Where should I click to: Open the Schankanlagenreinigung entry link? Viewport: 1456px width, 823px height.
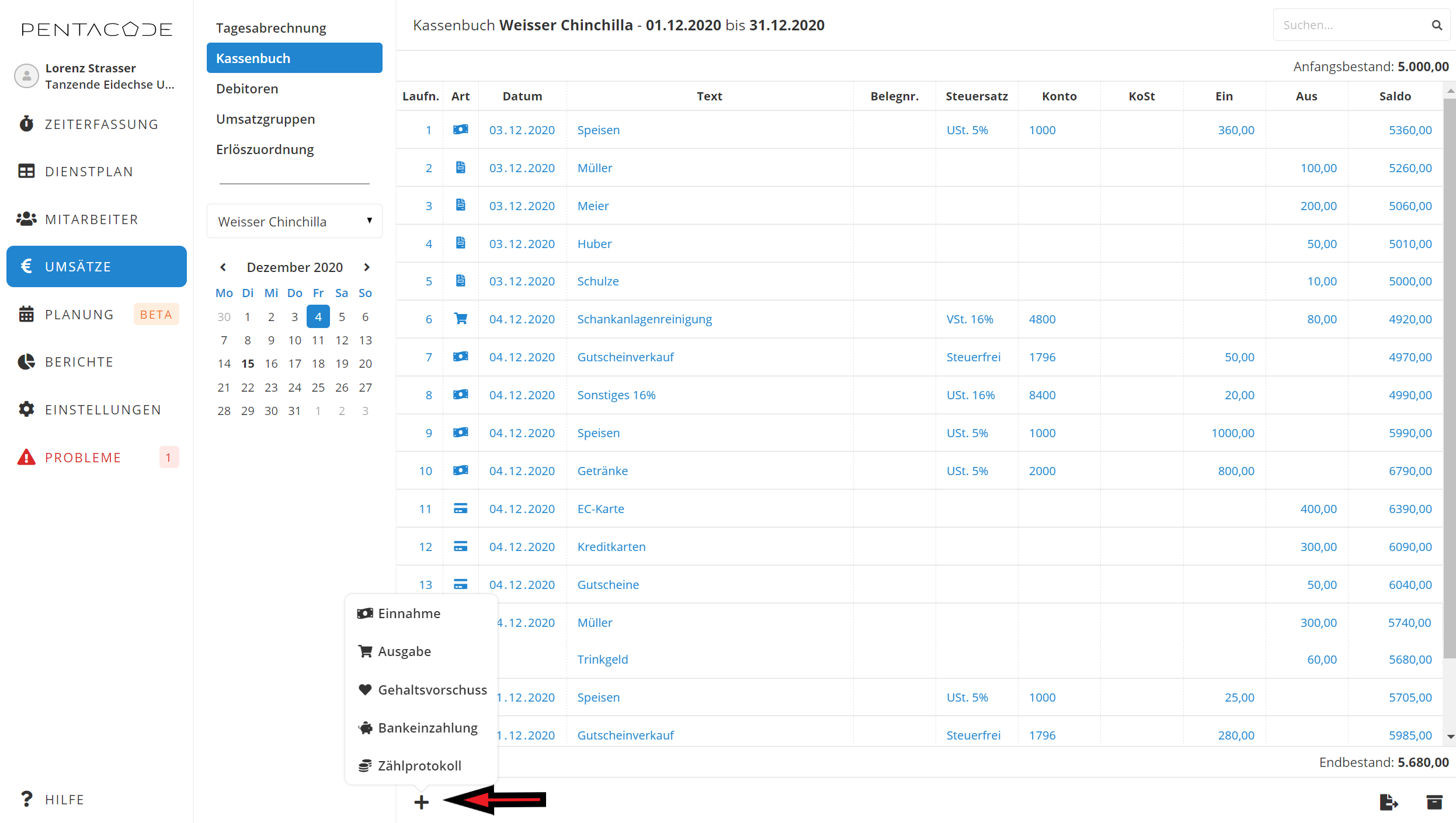click(644, 319)
